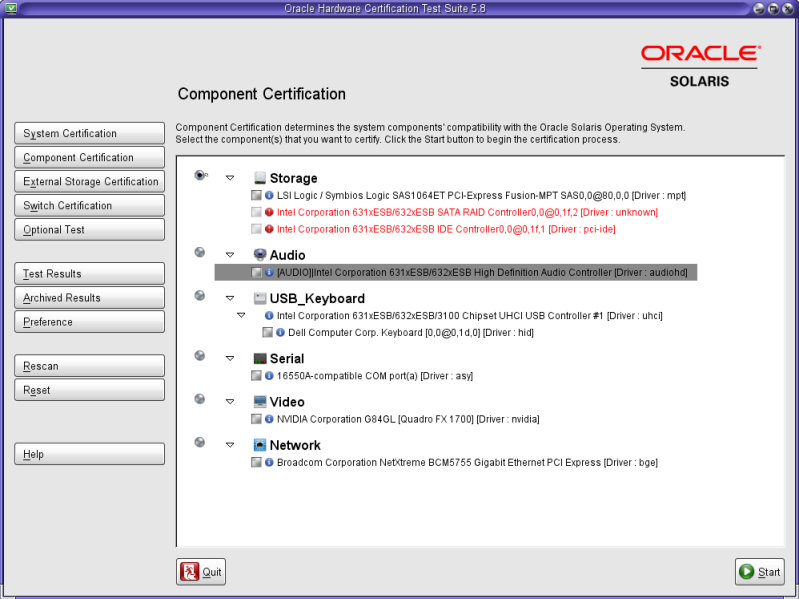
Task: Click red error icon beside IDE Controller
Action: point(269,229)
